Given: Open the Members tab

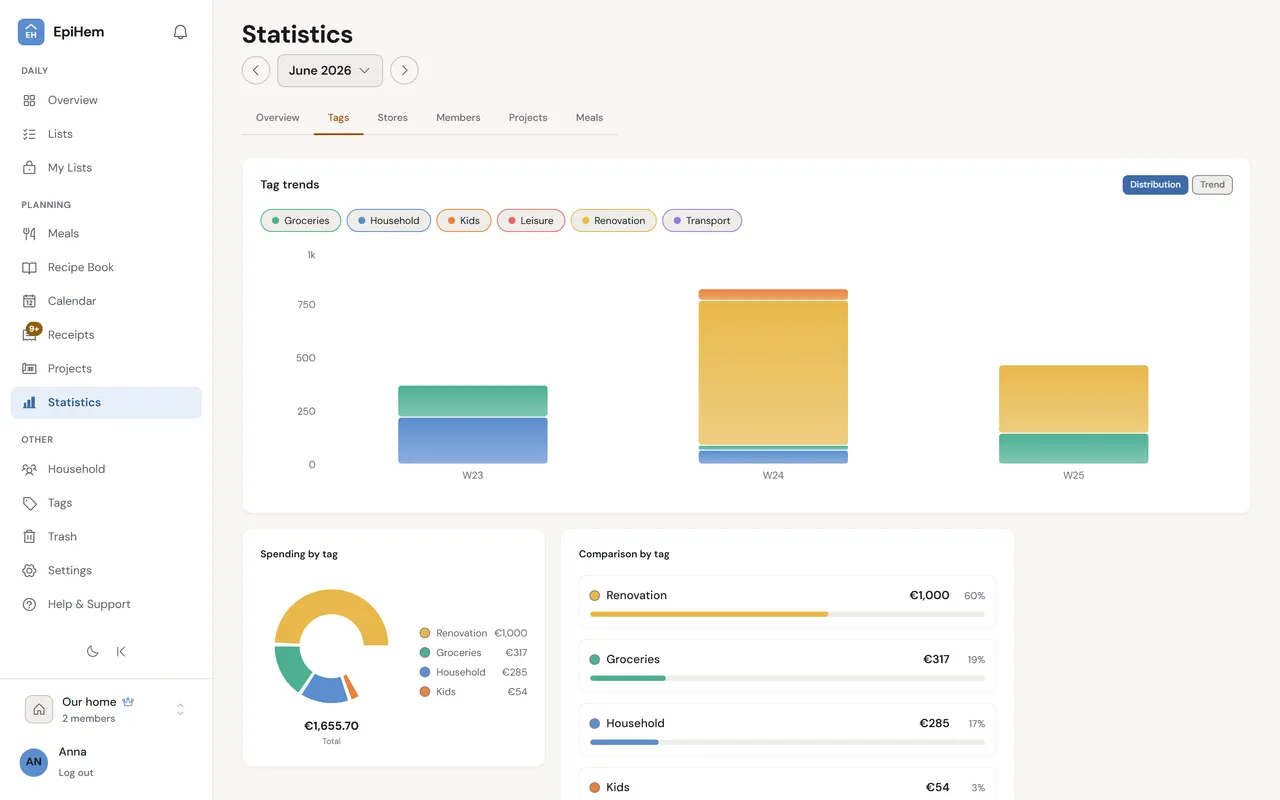Looking at the screenshot, I should (x=458, y=118).
